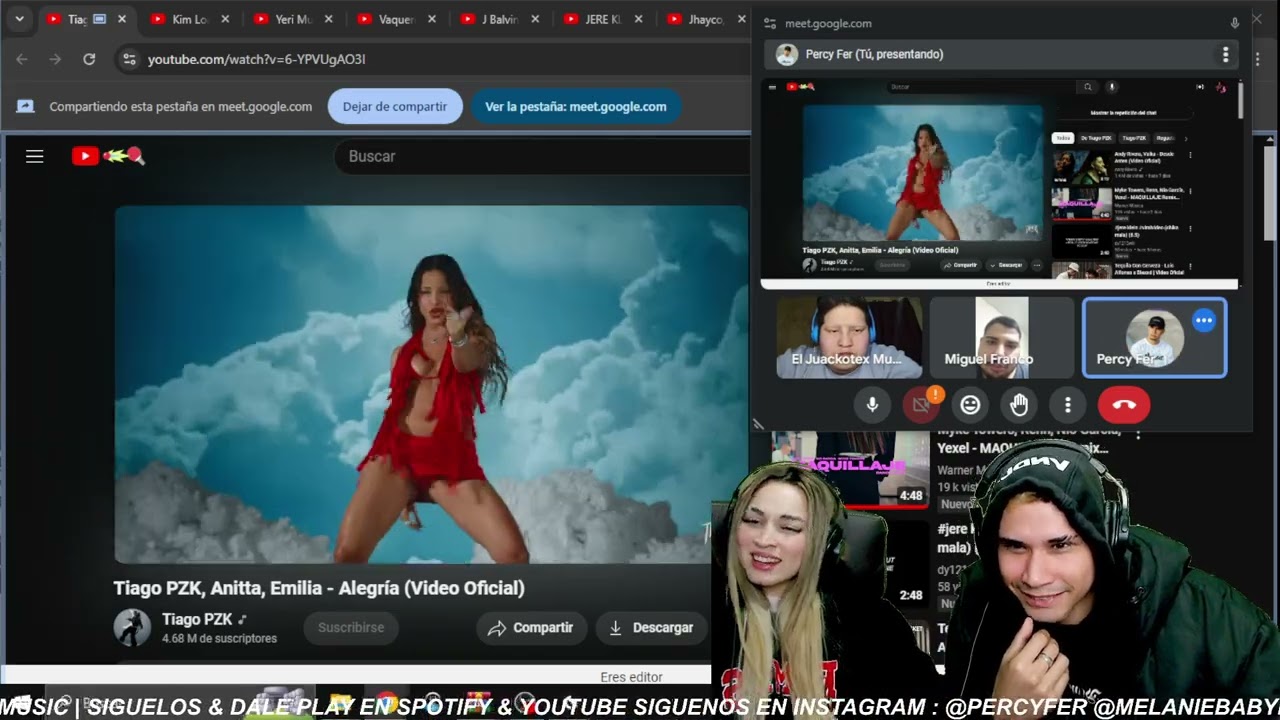View site information icon in address bar
The image size is (1280, 720).
[129, 59]
